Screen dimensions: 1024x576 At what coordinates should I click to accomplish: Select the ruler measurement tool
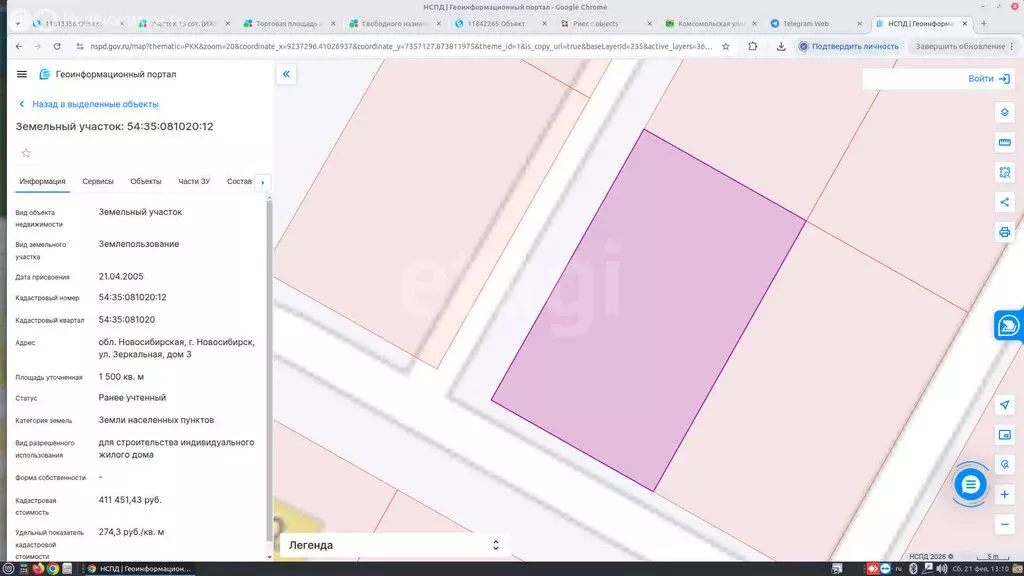click(x=1005, y=142)
